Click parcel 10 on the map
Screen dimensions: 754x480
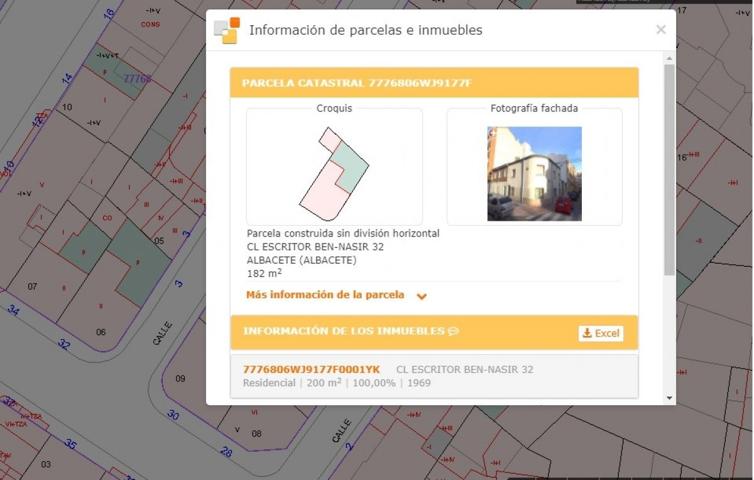coord(67,107)
